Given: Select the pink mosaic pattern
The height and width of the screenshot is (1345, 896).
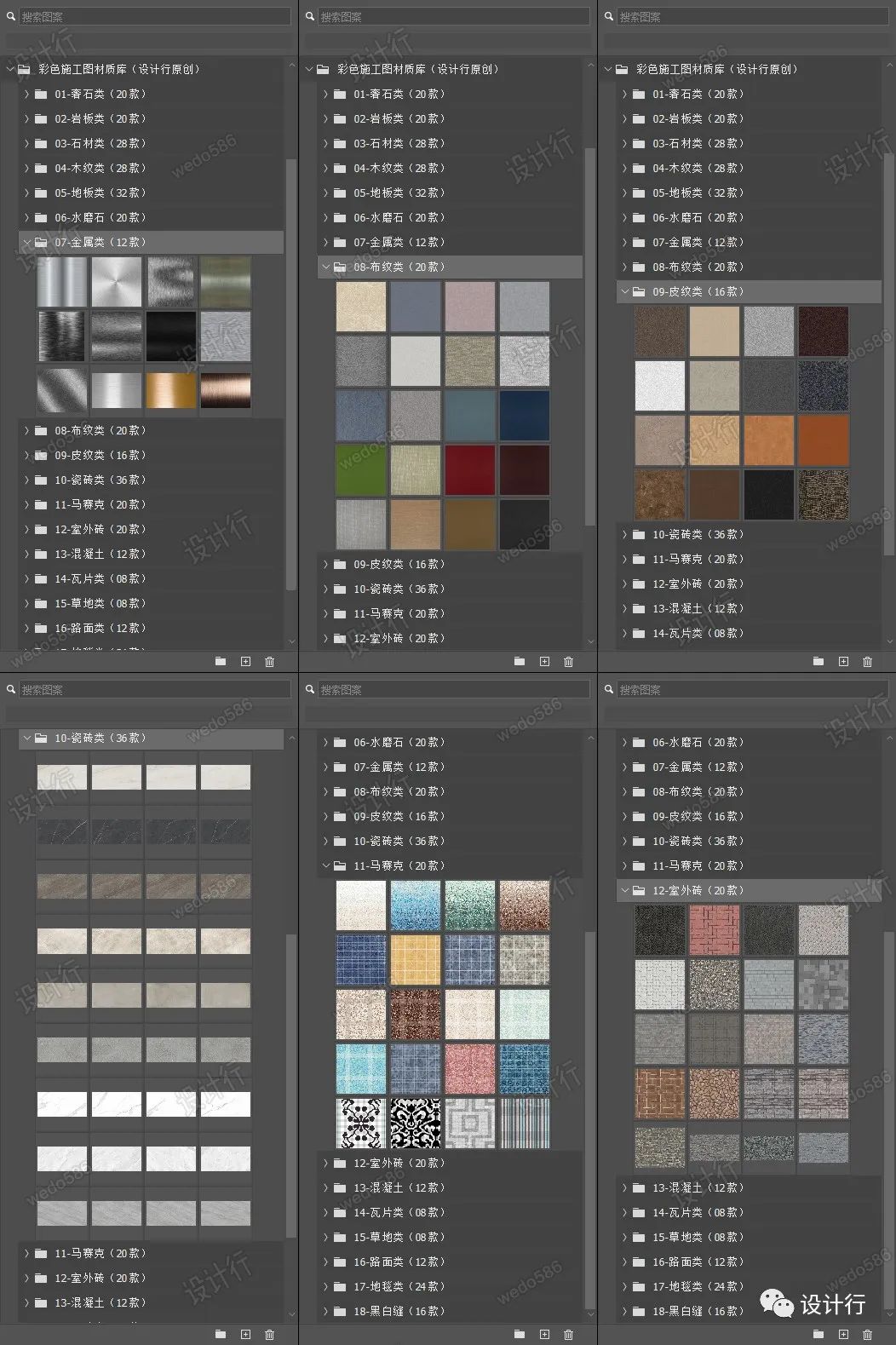Looking at the screenshot, I should (x=470, y=1069).
